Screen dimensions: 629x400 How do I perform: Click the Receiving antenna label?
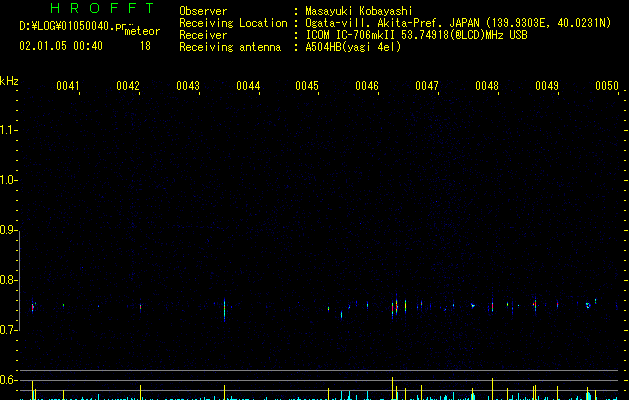(230, 47)
